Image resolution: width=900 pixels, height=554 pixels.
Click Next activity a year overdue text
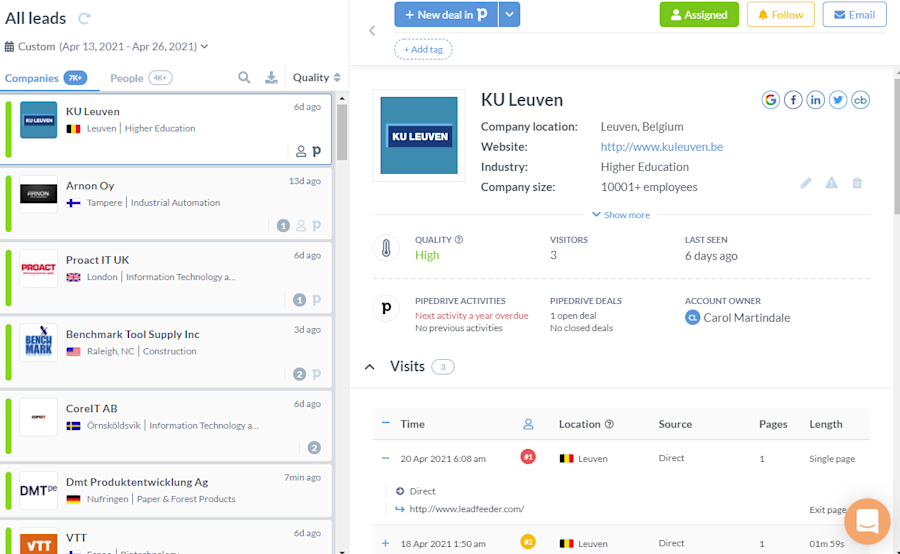click(x=472, y=316)
